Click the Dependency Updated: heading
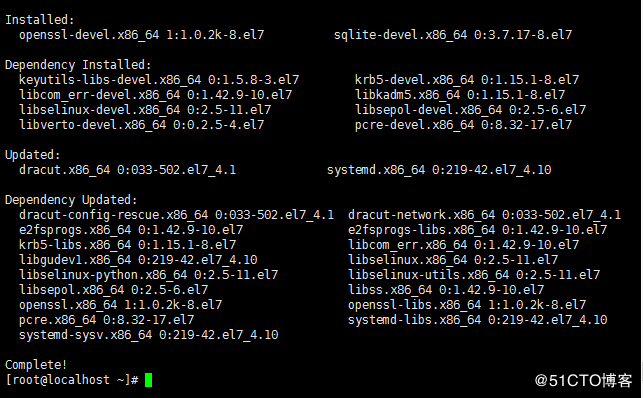This screenshot has height=398, width=643. (71, 200)
